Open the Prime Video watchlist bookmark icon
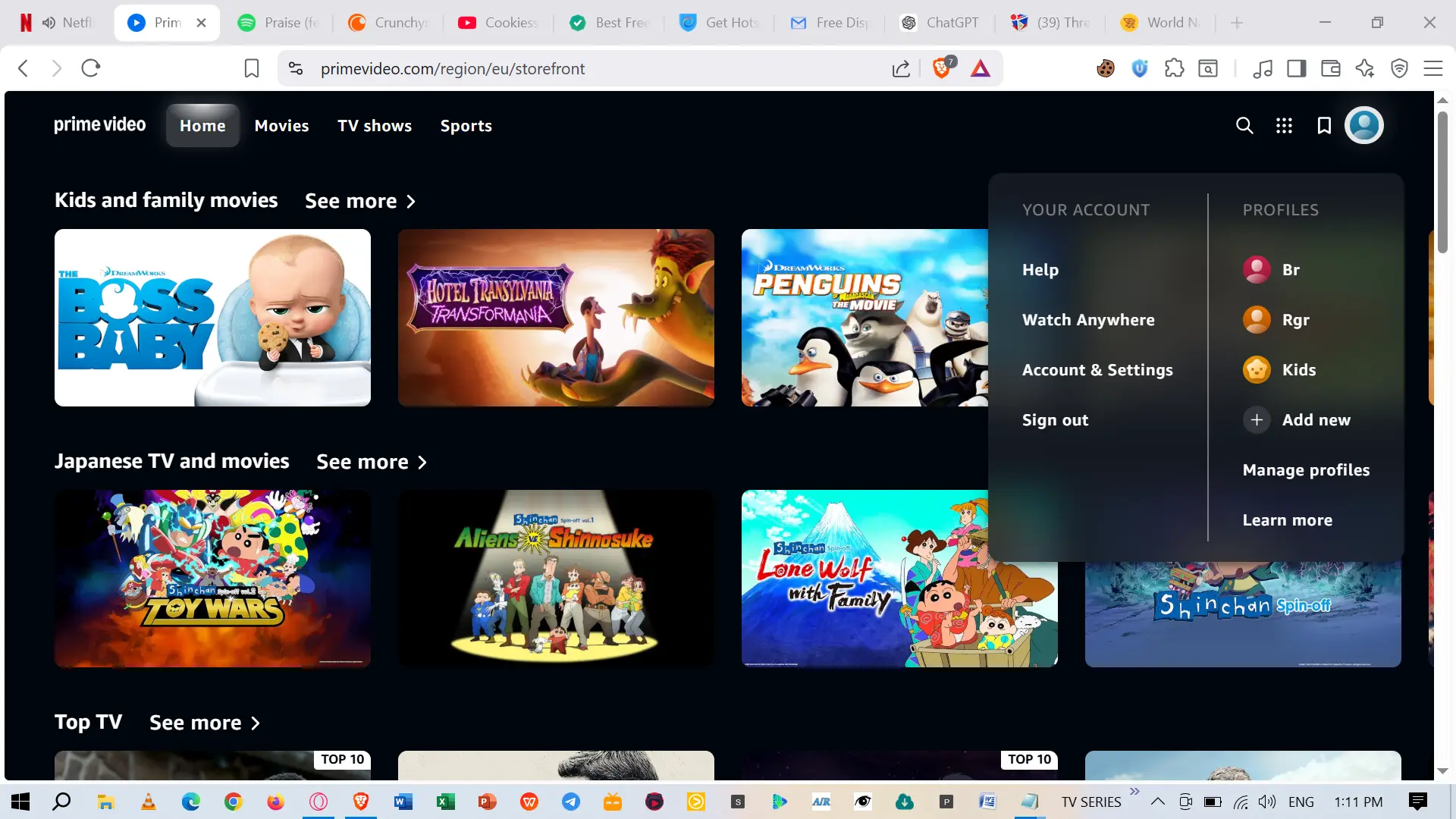Image resolution: width=1456 pixels, height=819 pixels. click(1324, 125)
